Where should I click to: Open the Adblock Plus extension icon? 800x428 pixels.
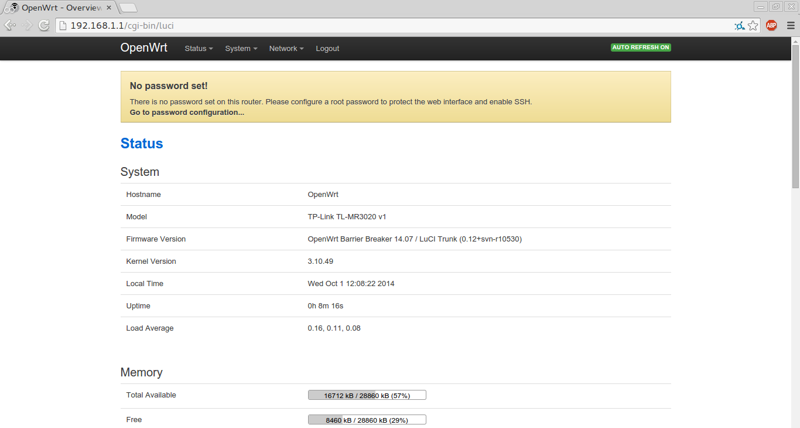[771, 26]
